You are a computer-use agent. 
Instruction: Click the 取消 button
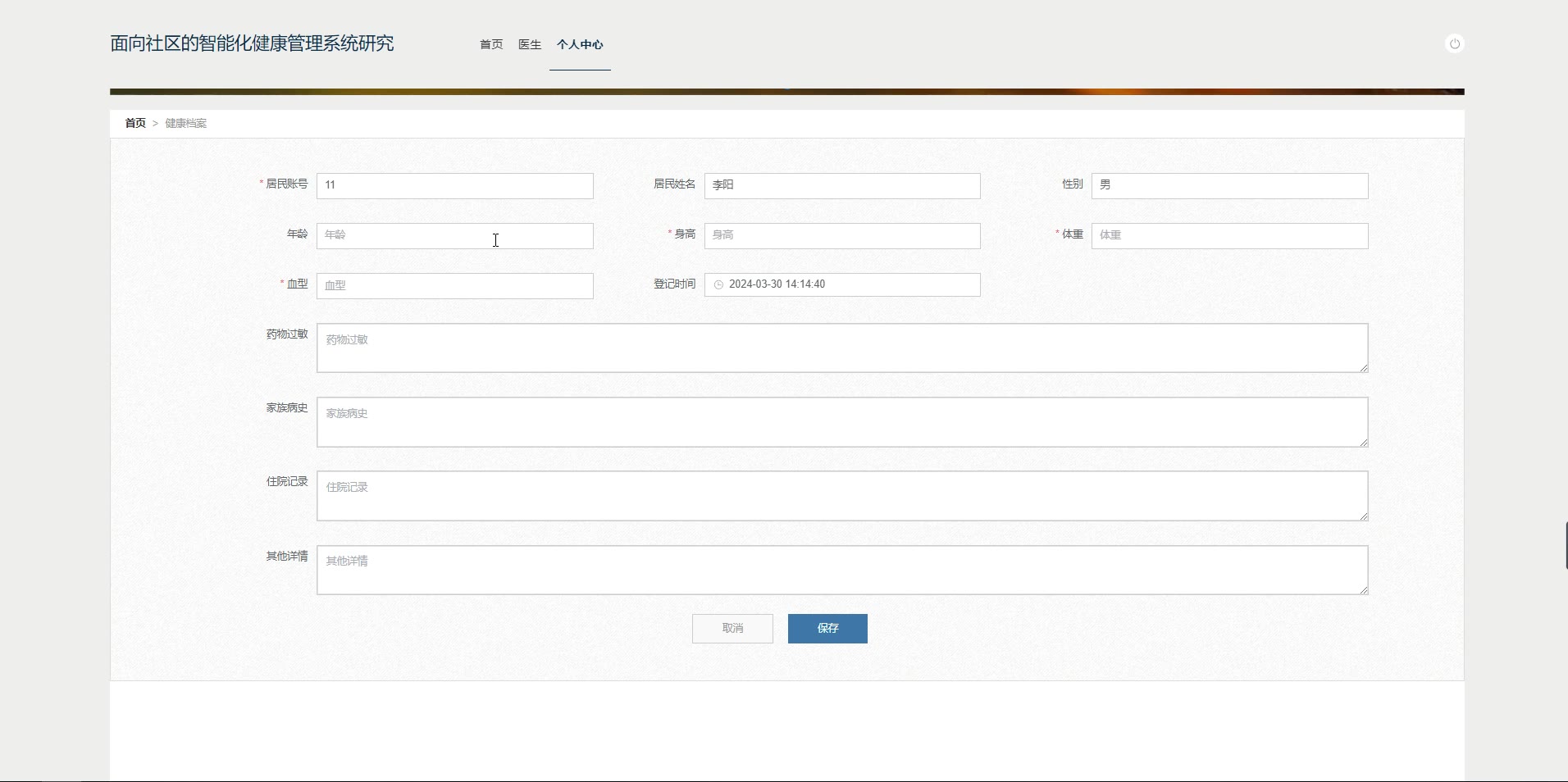[x=732, y=629]
